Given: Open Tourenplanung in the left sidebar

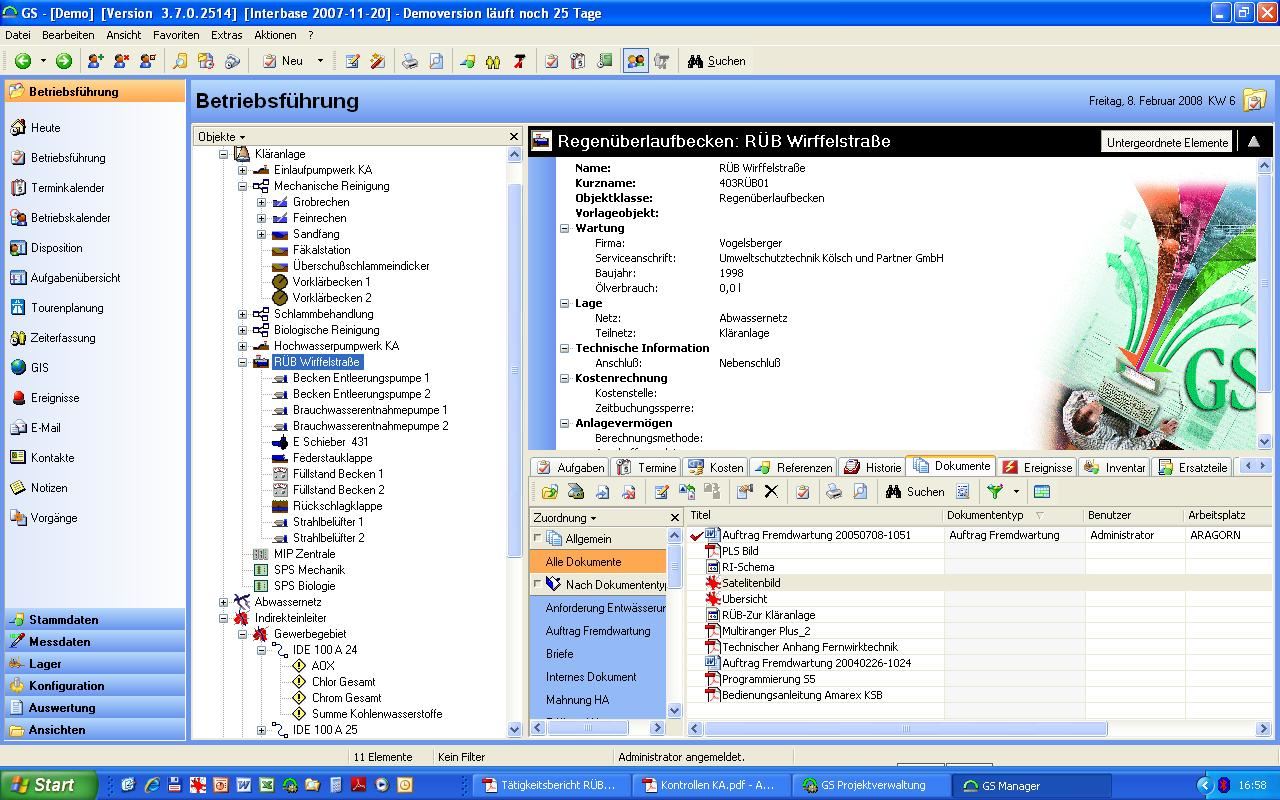Looking at the screenshot, I should 66,308.
